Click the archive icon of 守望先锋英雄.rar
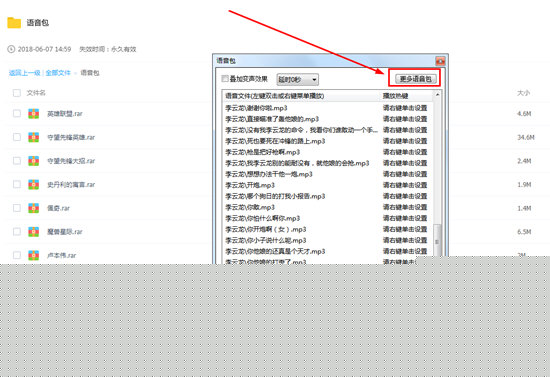The width and height of the screenshot is (550, 377). pos(34,137)
